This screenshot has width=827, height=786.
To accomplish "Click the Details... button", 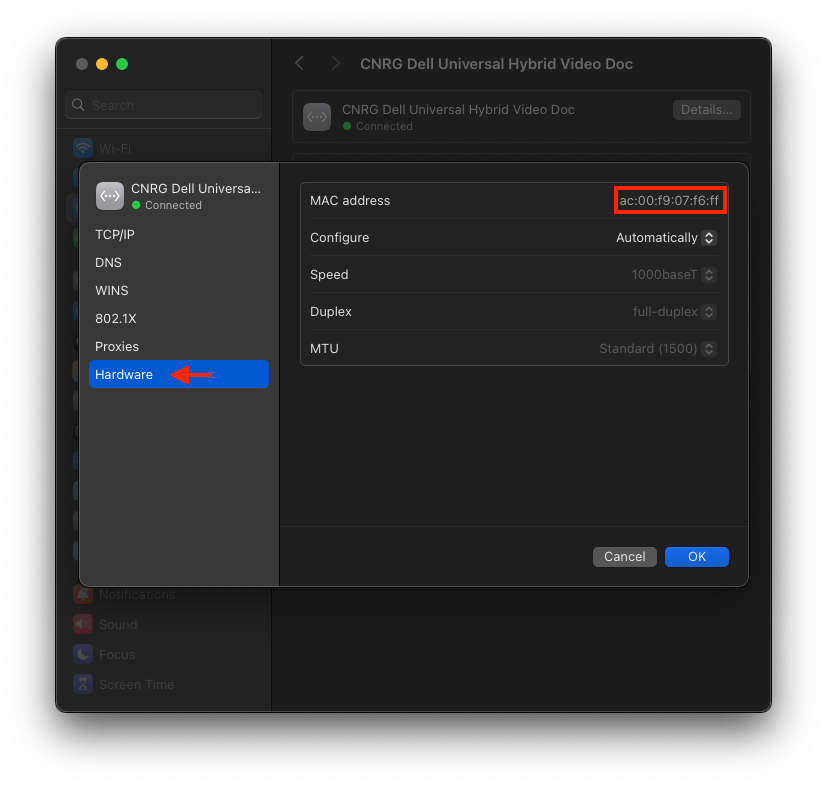I will 706,109.
